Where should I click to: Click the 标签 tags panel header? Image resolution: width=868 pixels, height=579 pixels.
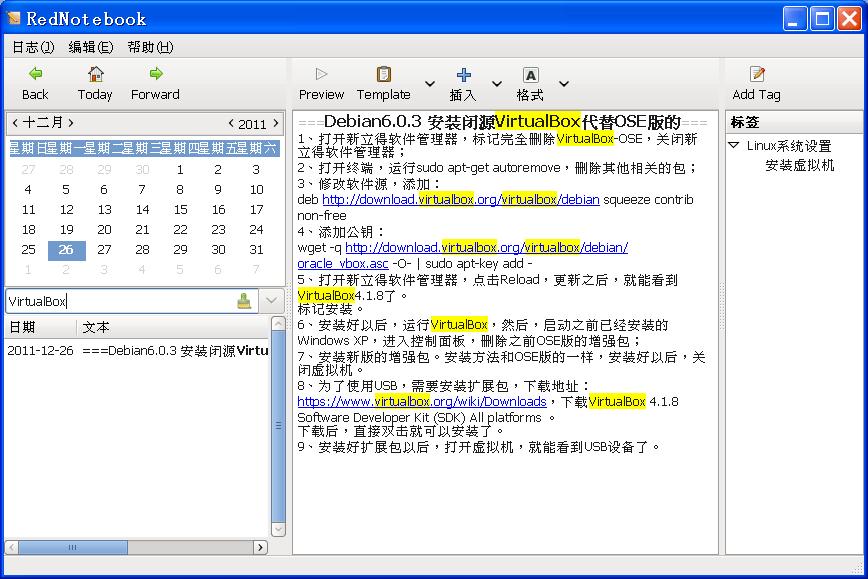coord(794,122)
